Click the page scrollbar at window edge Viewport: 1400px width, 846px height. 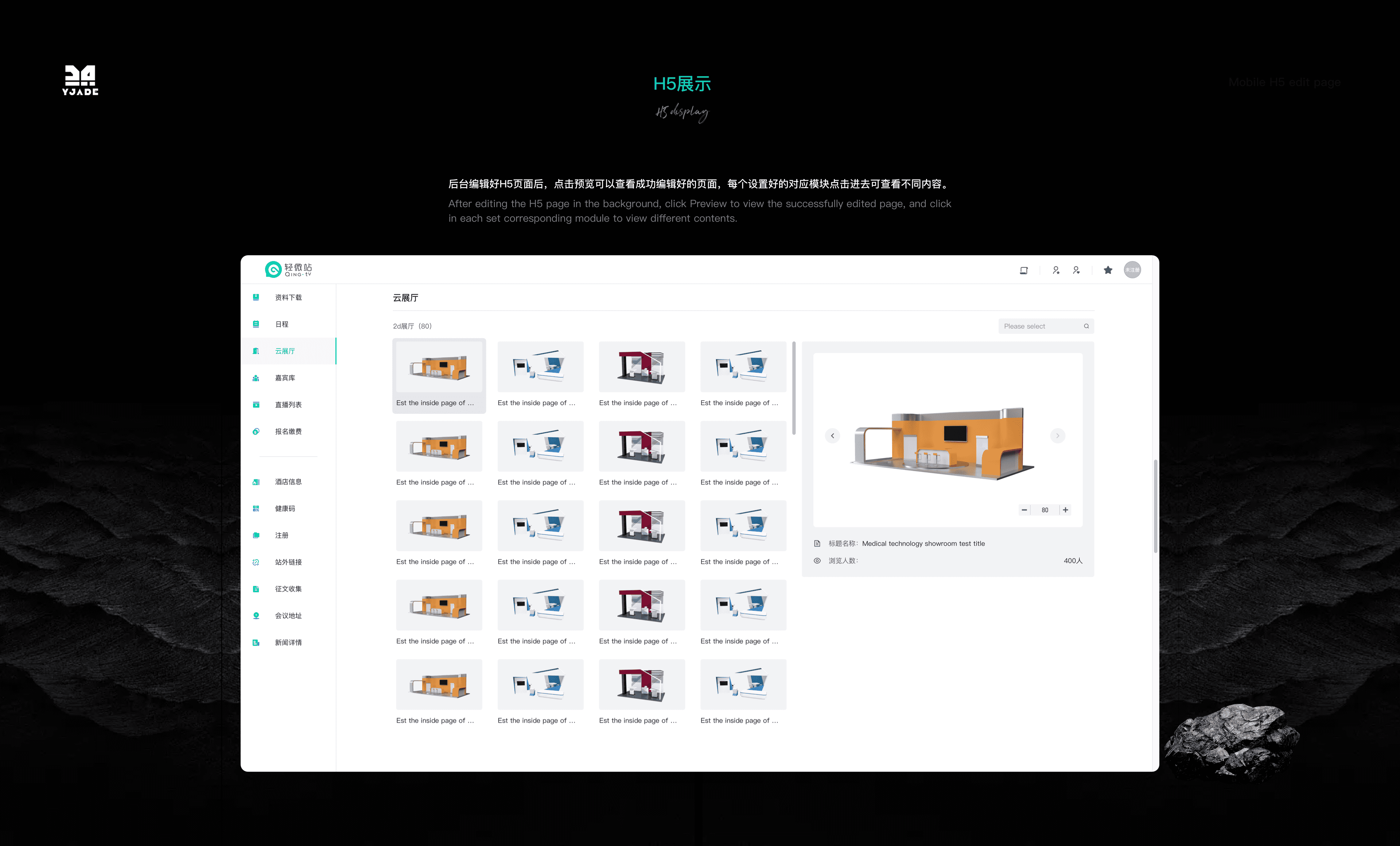[x=1155, y=506]
